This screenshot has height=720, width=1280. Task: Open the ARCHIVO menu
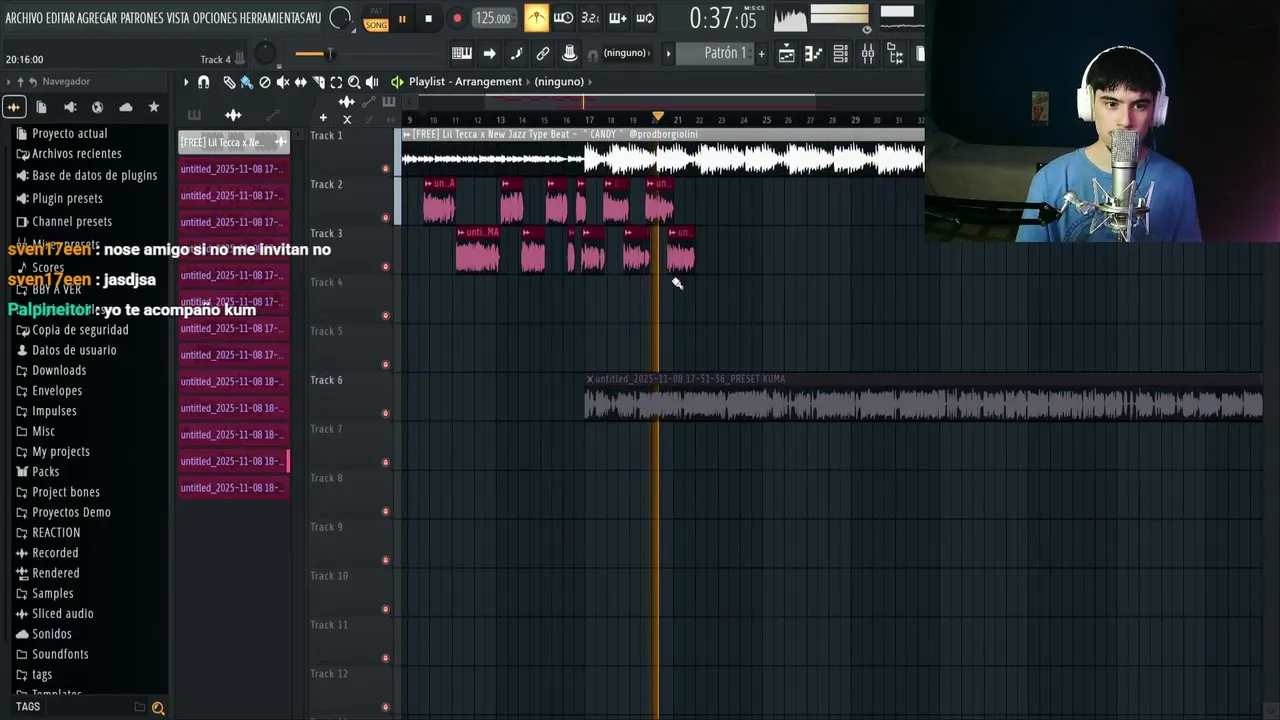tap(24, 18)
